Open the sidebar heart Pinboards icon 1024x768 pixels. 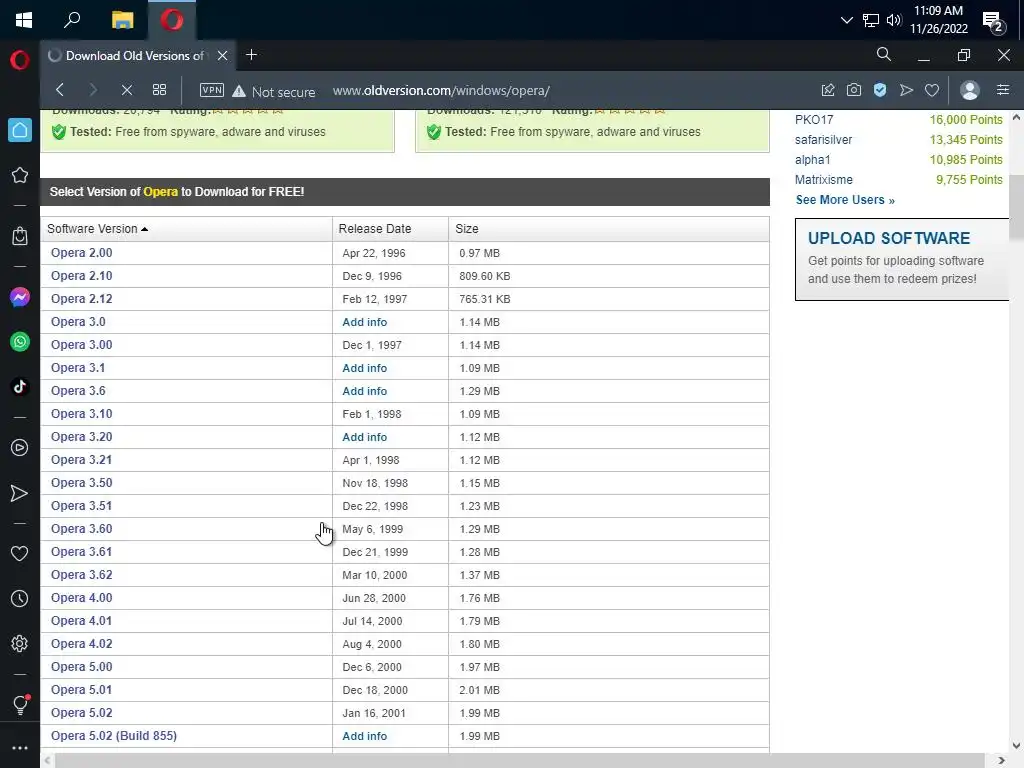(x=20, y=553)
